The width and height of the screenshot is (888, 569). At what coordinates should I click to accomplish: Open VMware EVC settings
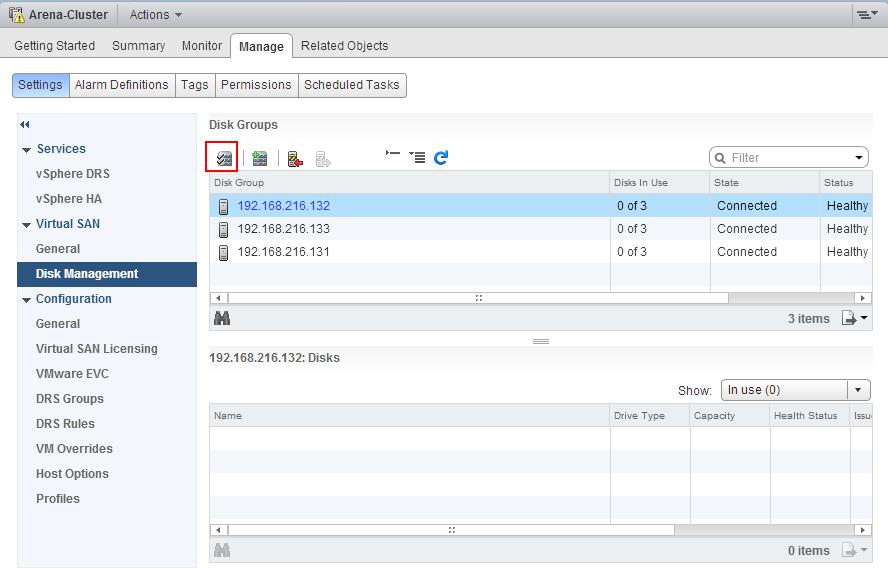point(72,374)
